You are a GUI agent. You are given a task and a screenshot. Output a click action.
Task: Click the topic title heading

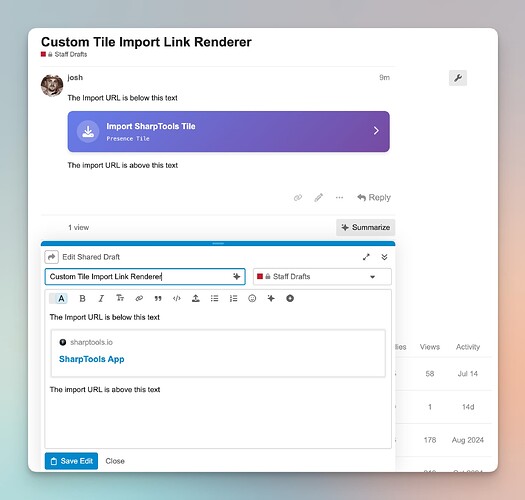146,42
